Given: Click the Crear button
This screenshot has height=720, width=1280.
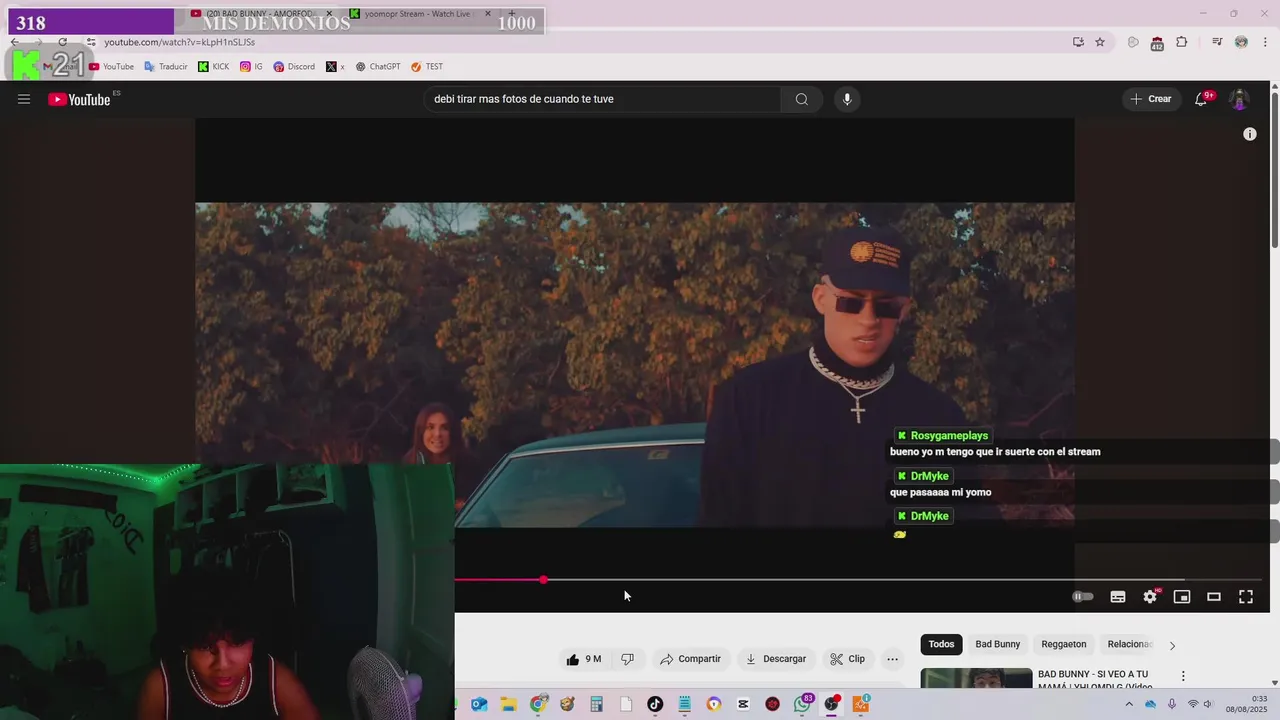Looking at the screenshot, I should coord(1150,99).
